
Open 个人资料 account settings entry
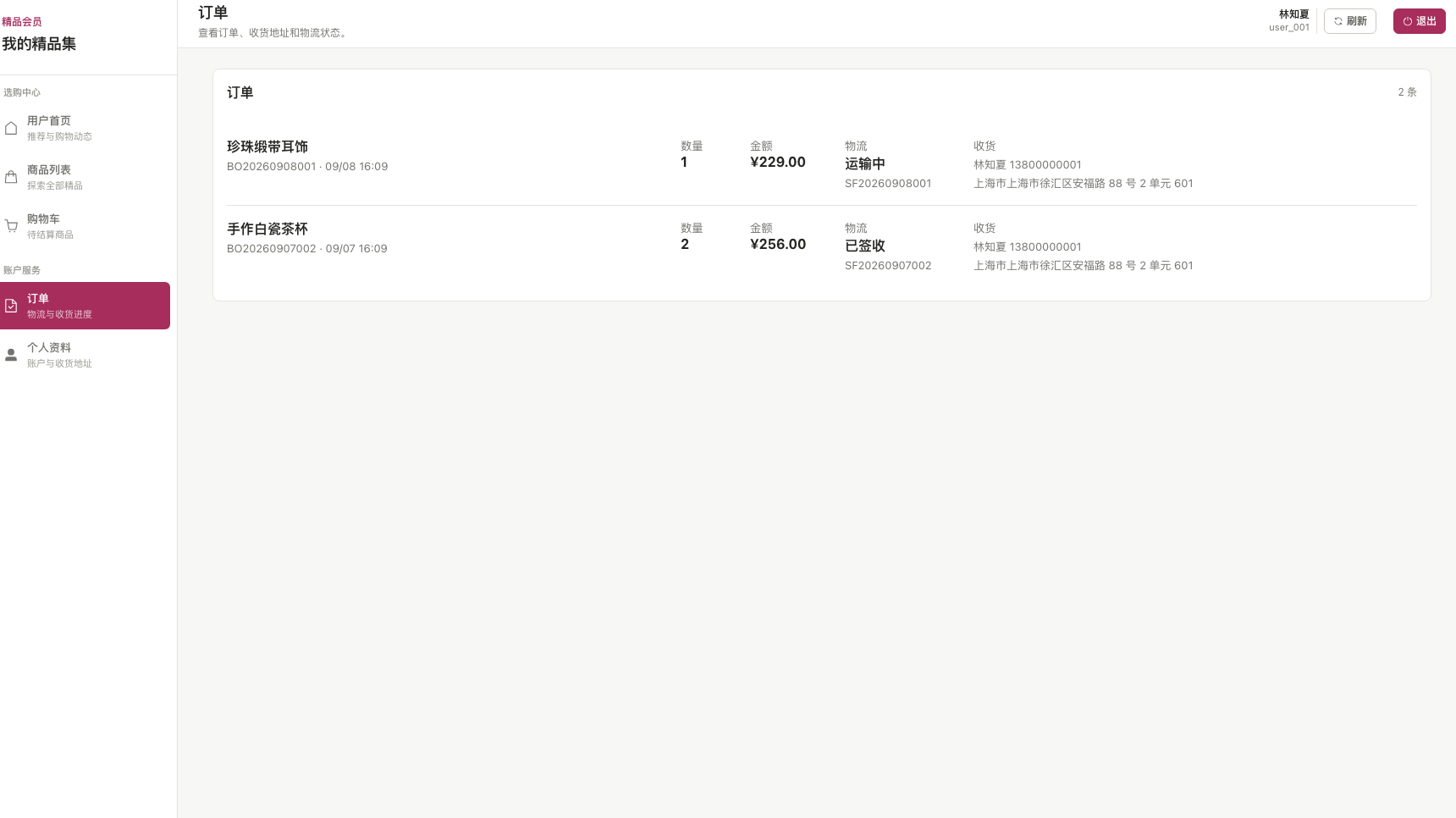85,355
